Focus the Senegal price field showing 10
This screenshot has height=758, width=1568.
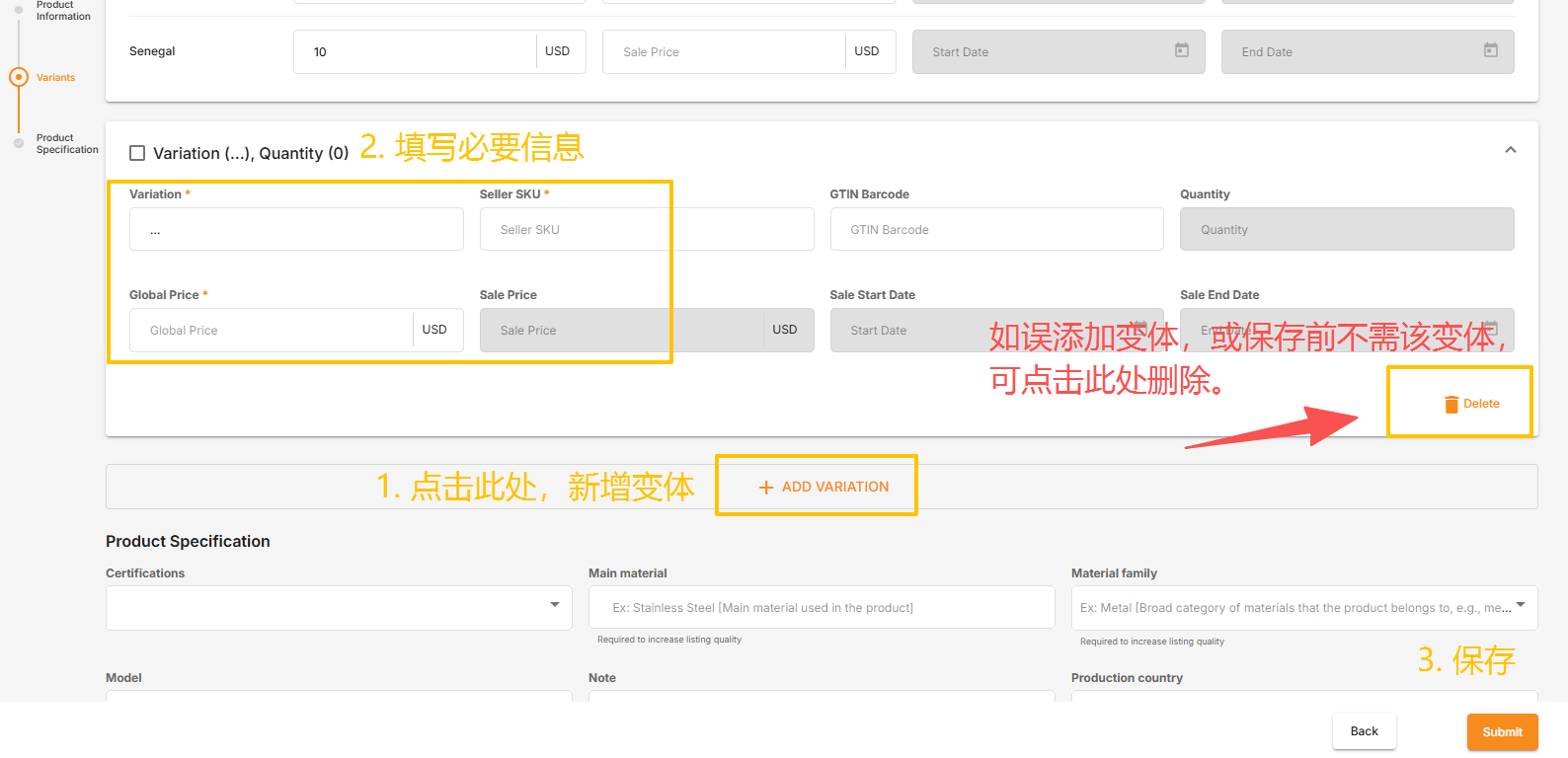[x=415, y=51]
